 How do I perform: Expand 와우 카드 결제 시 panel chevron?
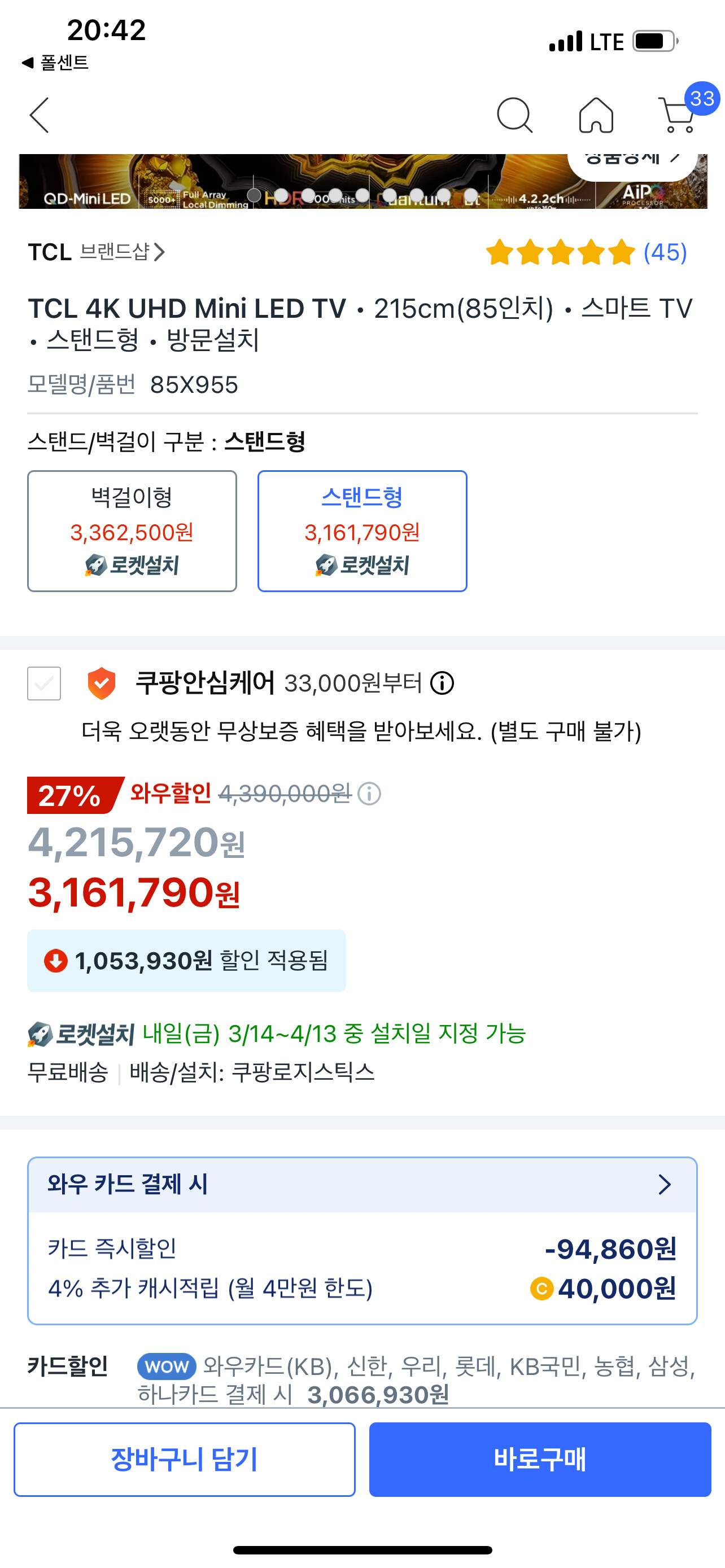(x=665, y=1185)
